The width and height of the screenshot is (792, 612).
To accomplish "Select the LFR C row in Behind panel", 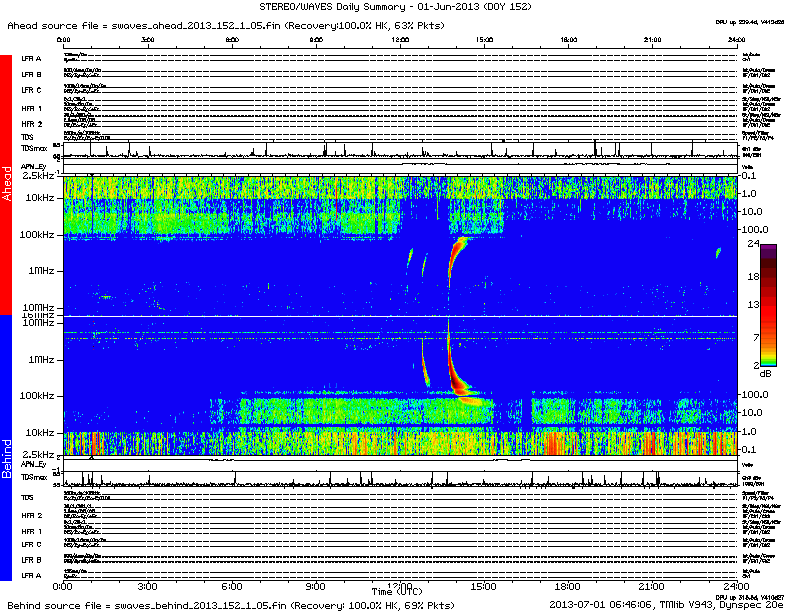I will (31, 544).
